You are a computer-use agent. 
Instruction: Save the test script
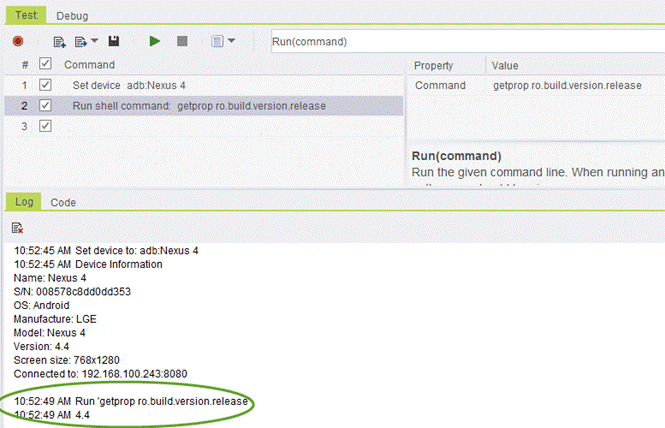(x=114, y=41)
